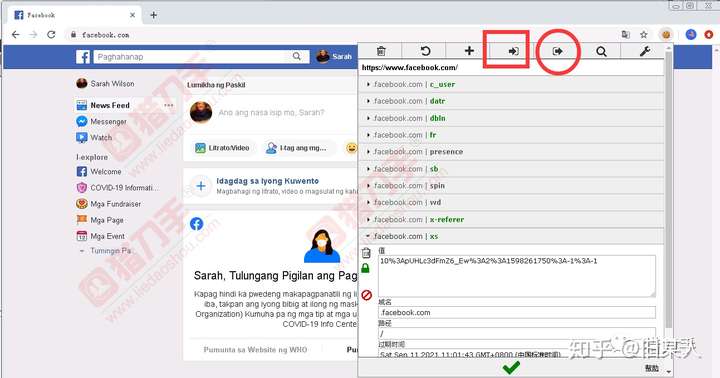
Task: Open Mga Fundraiser sidebar item
Action: click(x=109, y=203)
